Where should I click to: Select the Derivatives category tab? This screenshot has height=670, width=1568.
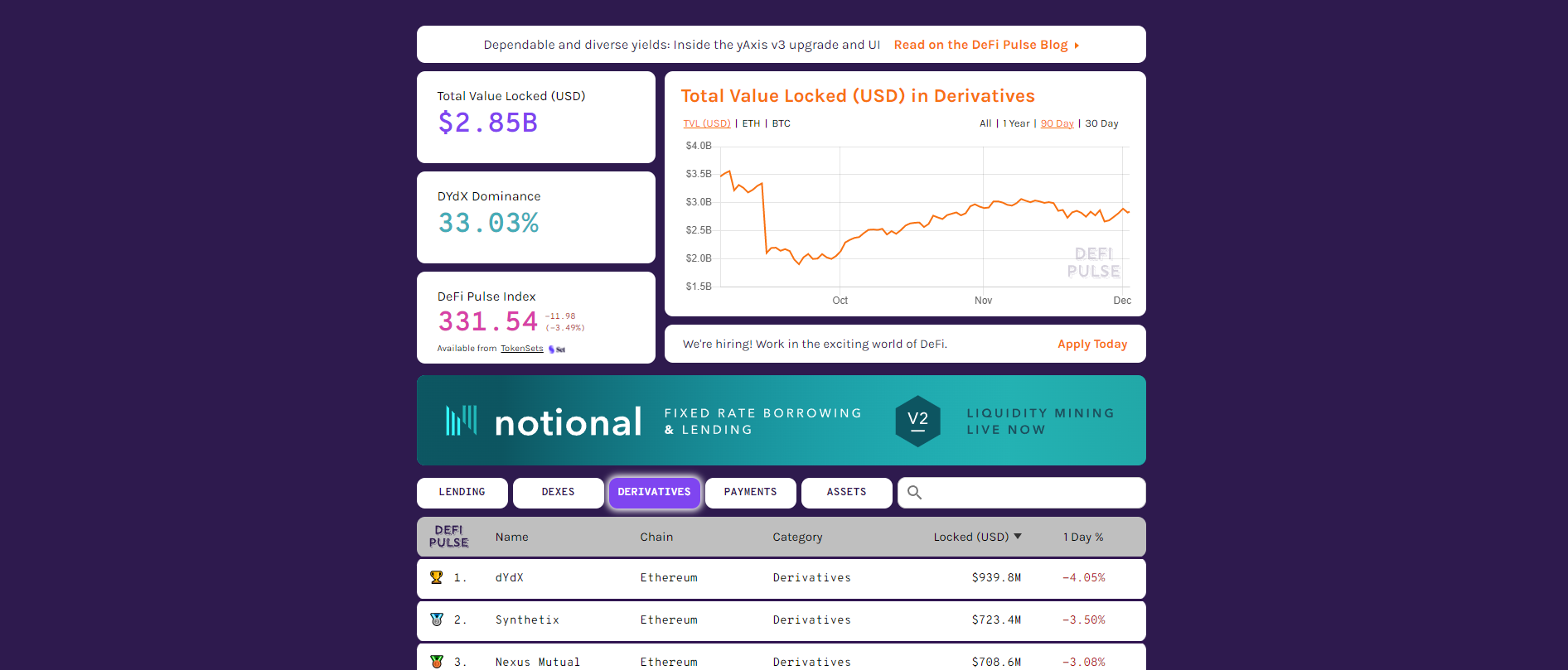pos(654,493)
